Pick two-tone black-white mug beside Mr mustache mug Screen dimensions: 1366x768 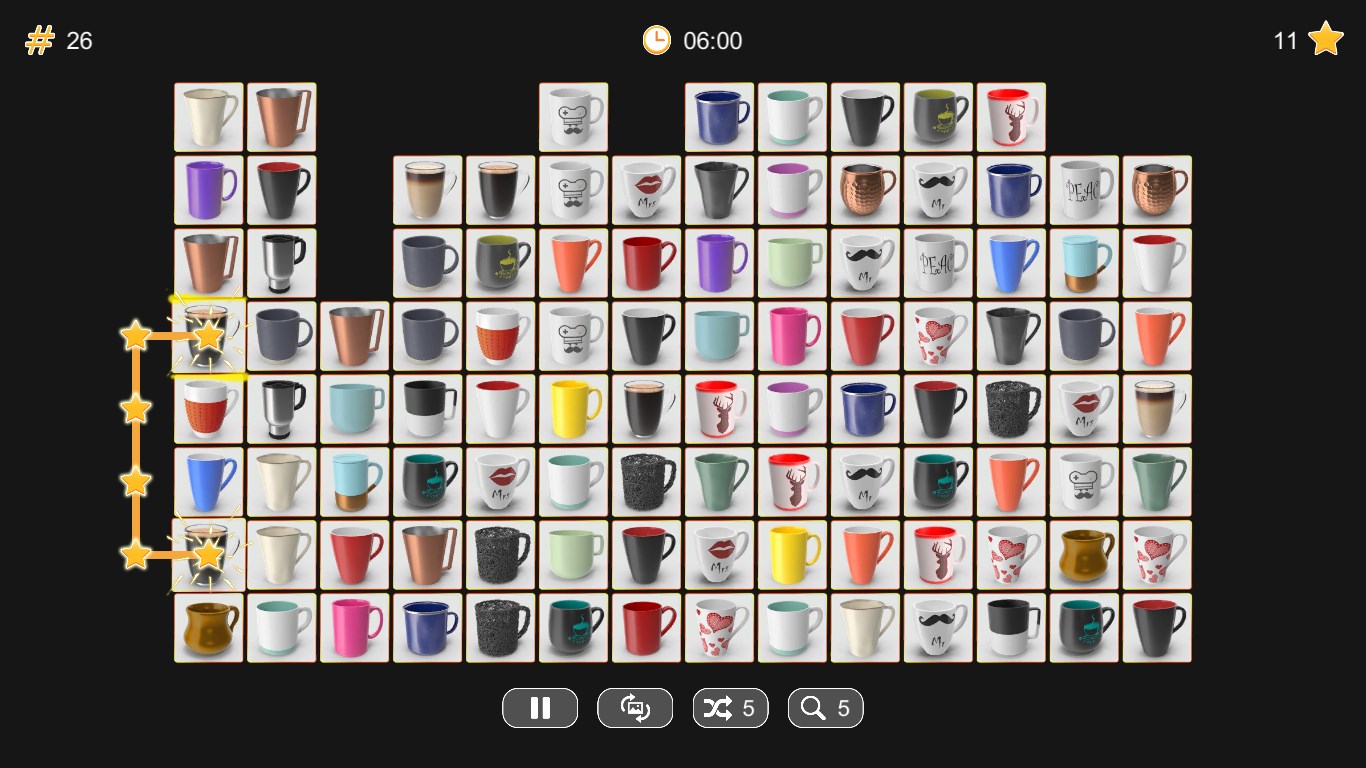pos(1011,628)
